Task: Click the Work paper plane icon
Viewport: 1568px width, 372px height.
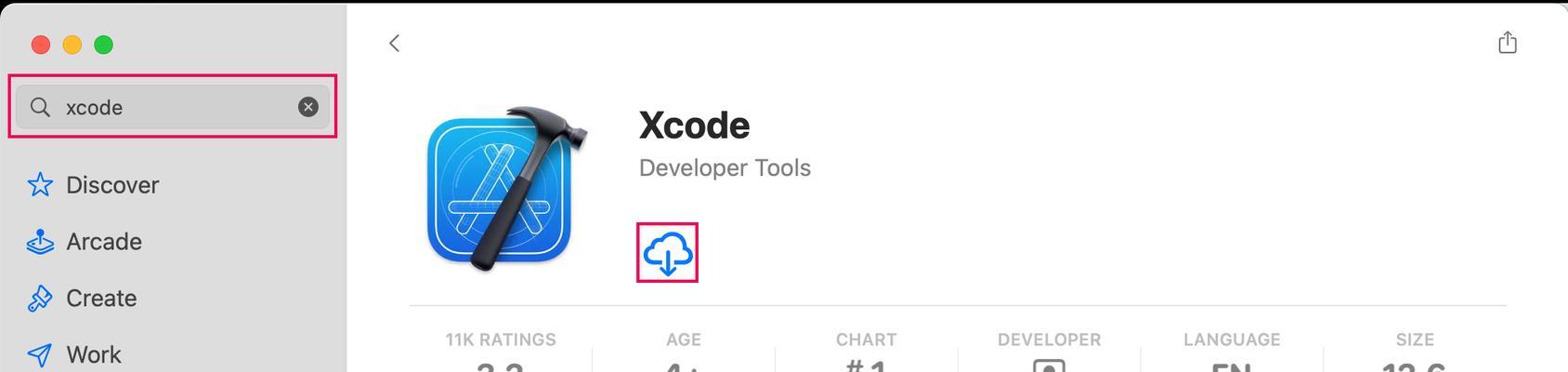Action: [40, 354]
